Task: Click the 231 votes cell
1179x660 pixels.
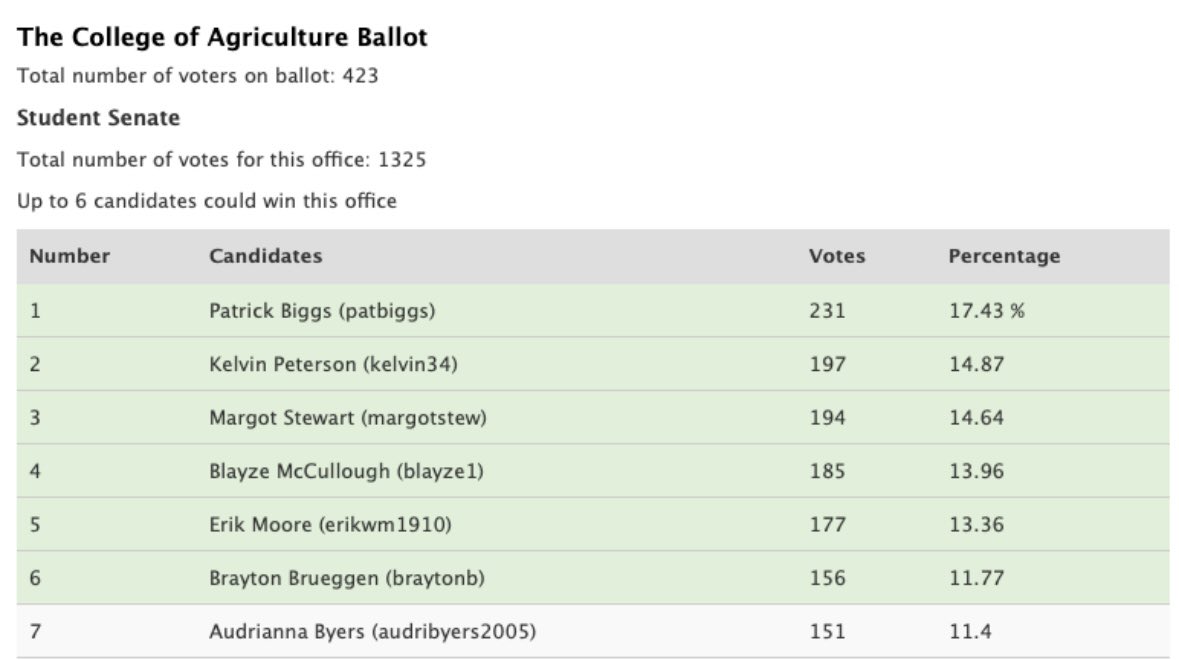Action: (827, 311)
